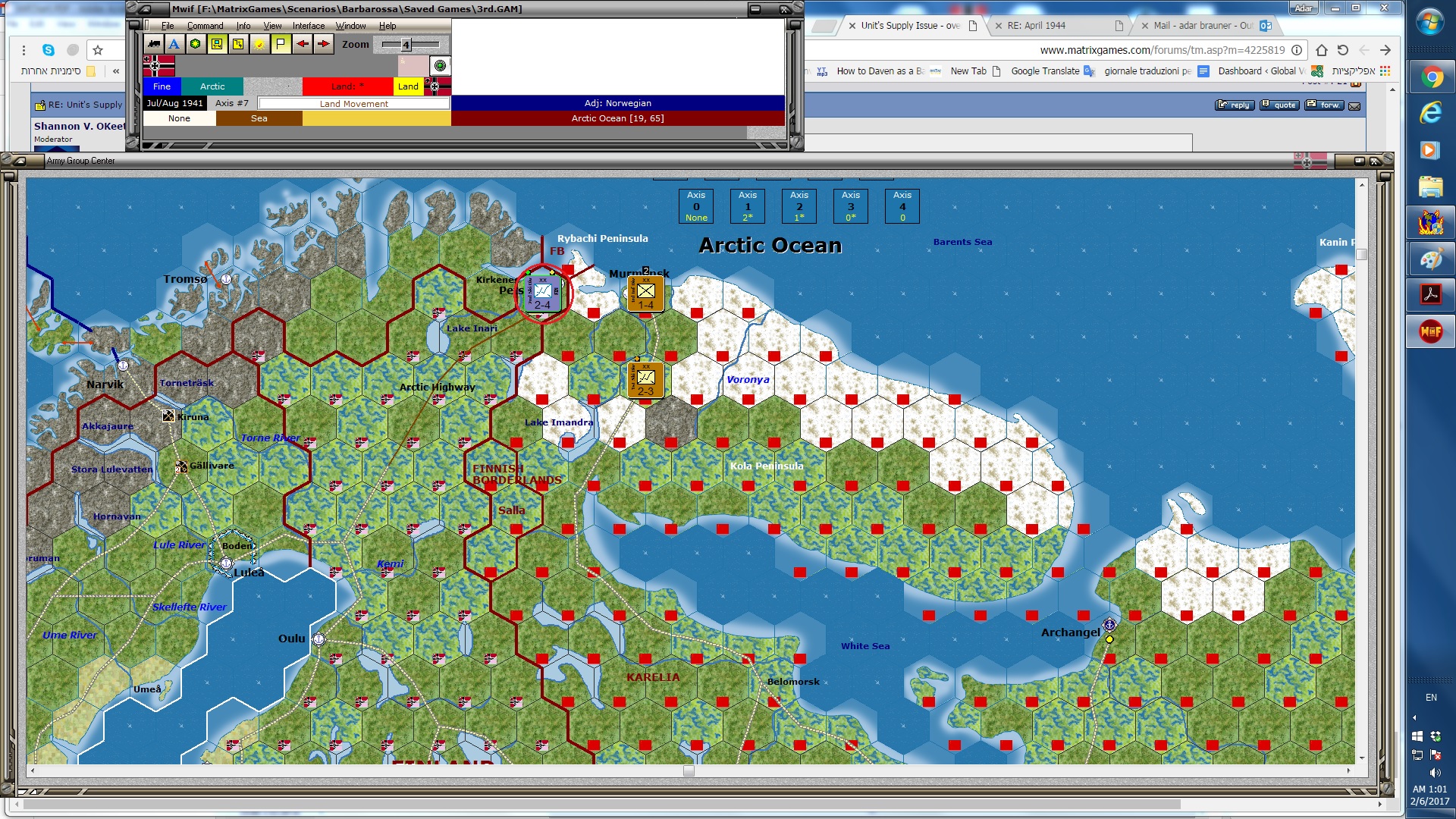Click the yellow numbered square toolbar icon

click(238, 44)
